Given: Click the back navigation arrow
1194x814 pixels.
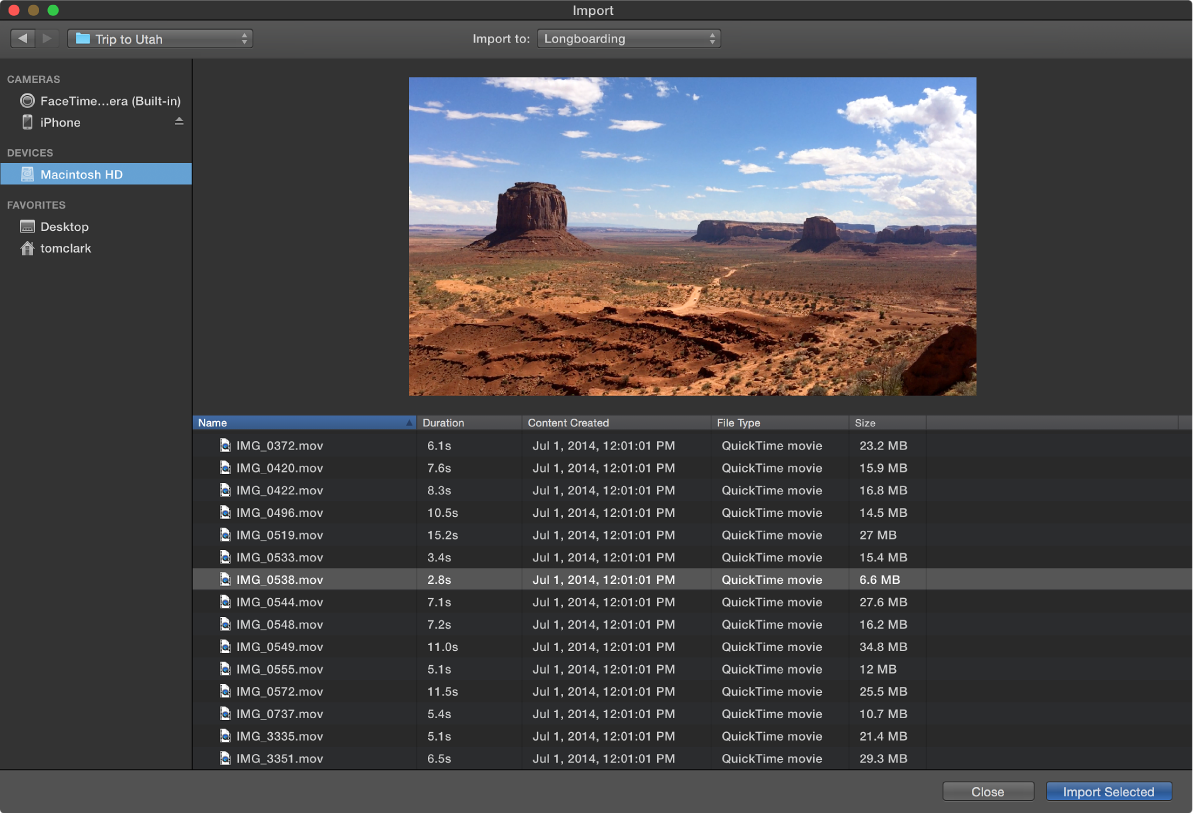Looking at the screenshot, I should point(22,38).
